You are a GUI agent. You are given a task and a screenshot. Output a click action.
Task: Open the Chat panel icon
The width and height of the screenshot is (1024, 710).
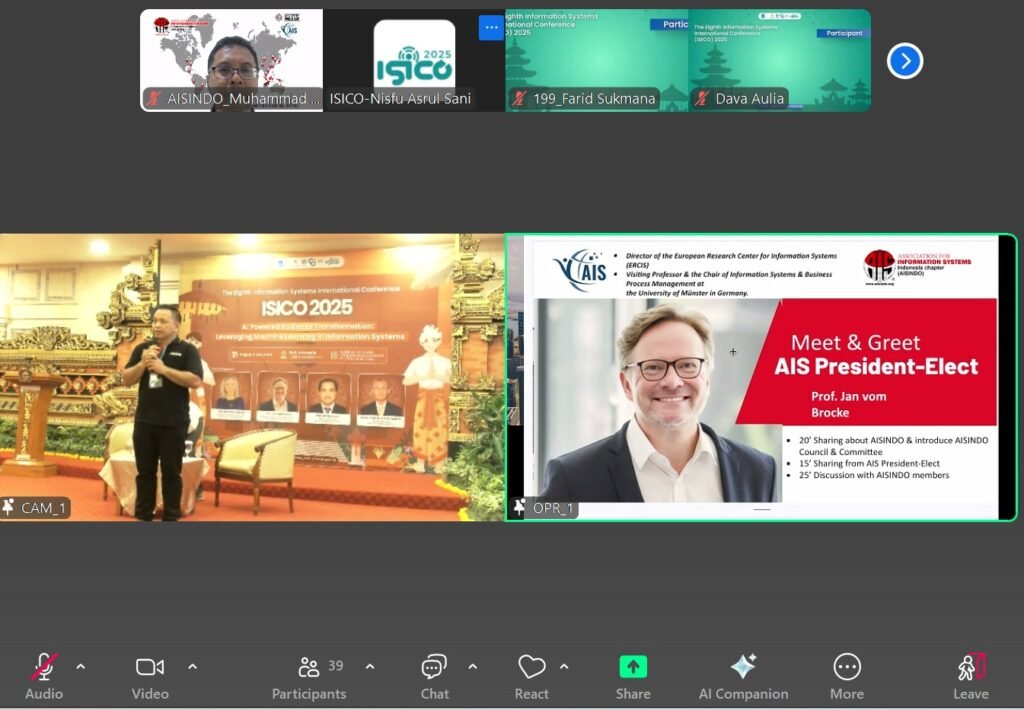[x=434, y=667]
